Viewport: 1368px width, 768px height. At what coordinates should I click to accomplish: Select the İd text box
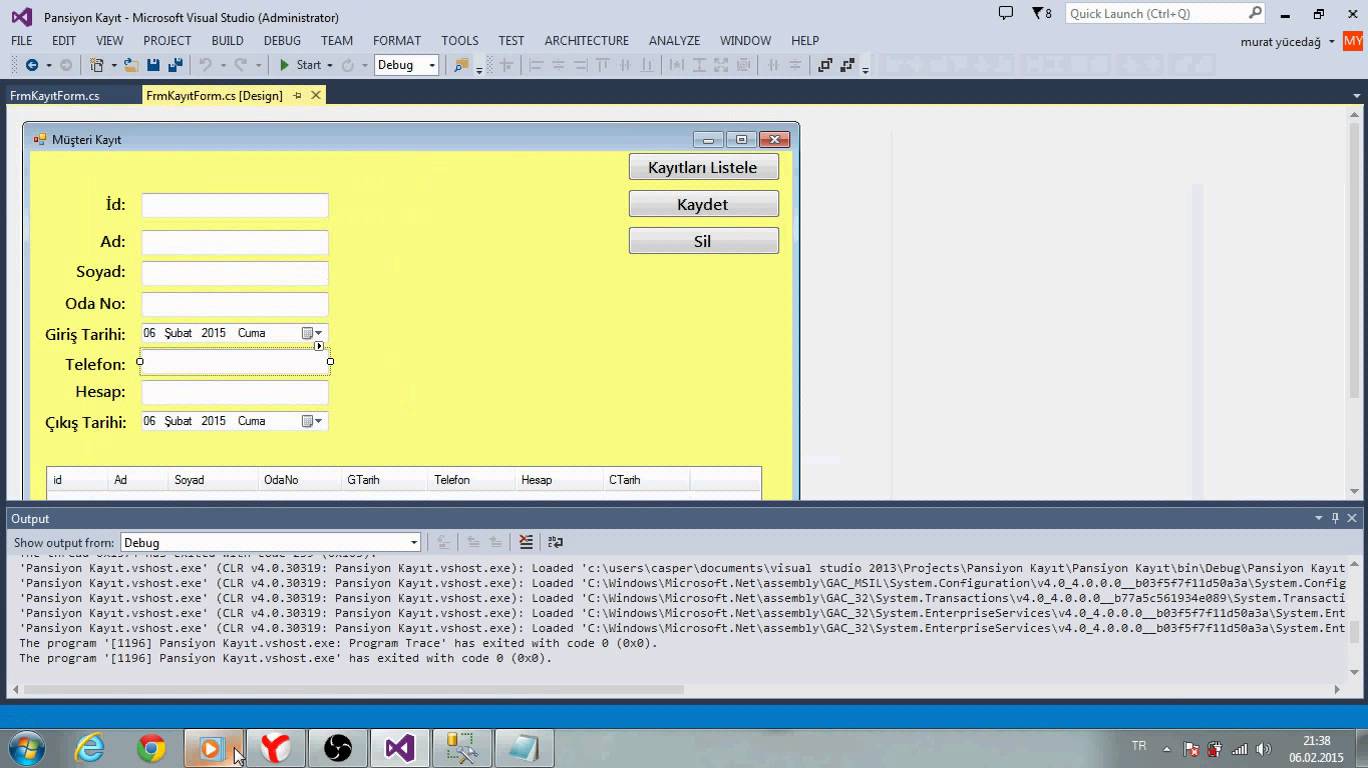[x=235, y=205]
